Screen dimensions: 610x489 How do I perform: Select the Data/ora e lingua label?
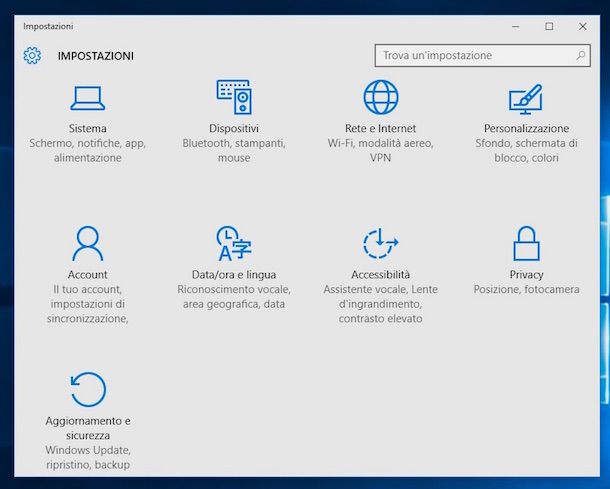[234, 275]
